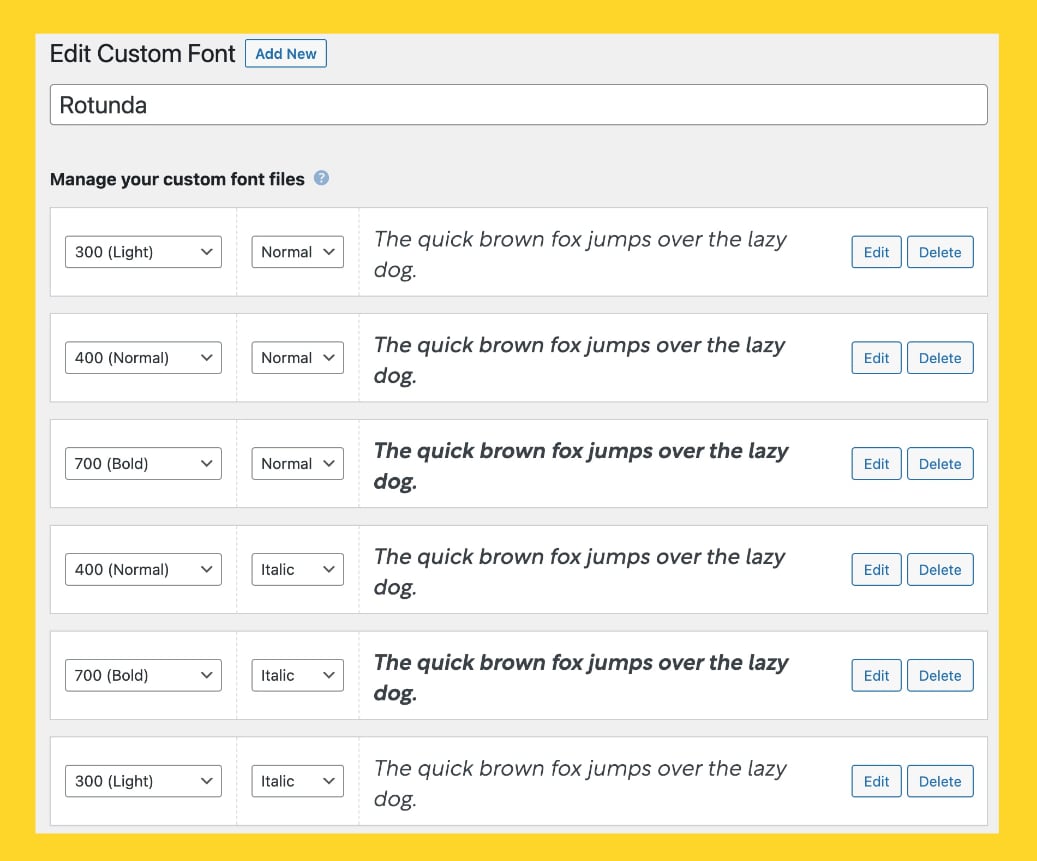Screen dimensions: 1037x861
Task: Open the 300 (Light) weight dropdown in the Normal style row
Action: click(x=143, y=252)
